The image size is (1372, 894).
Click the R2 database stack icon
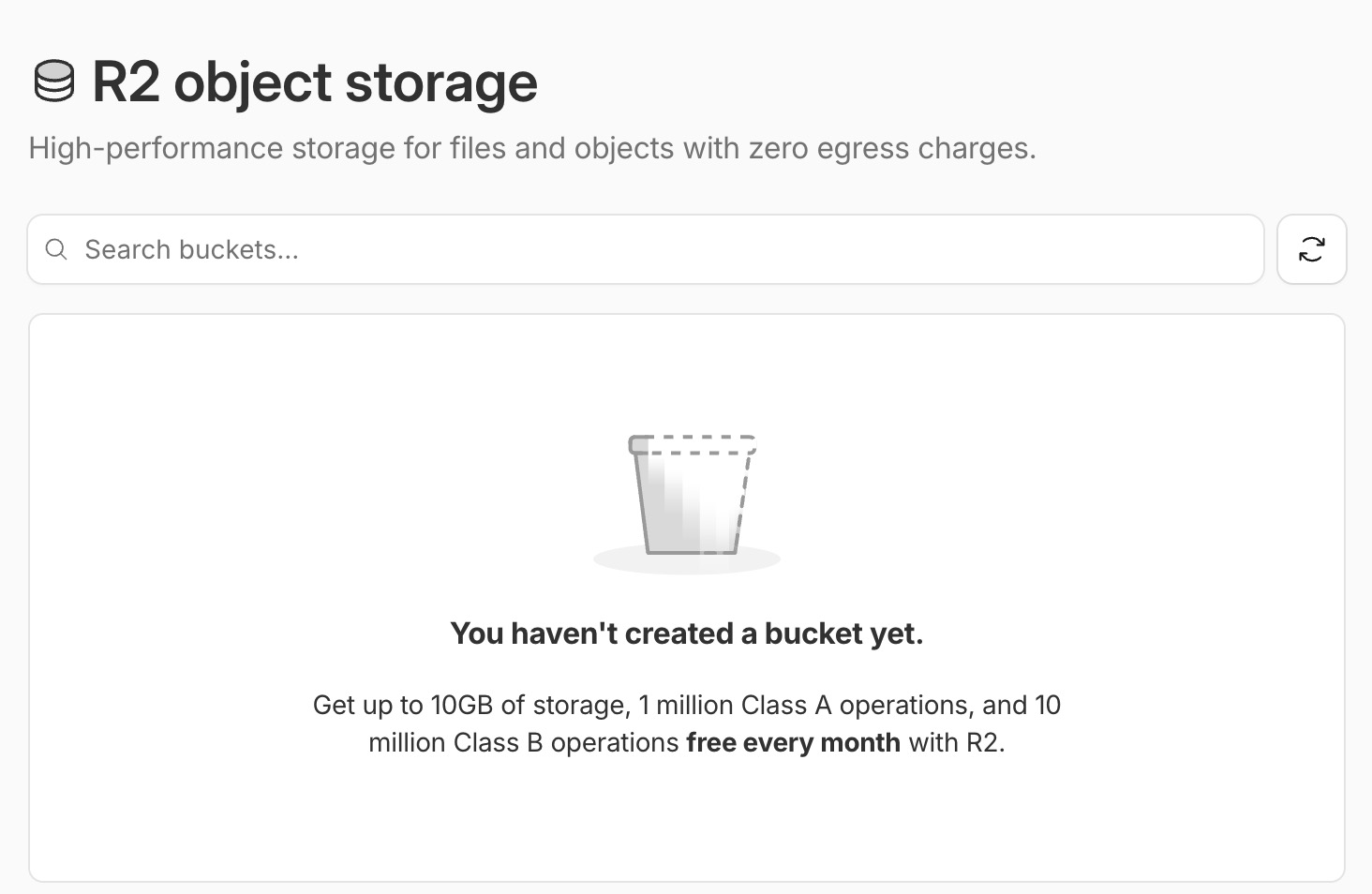(53, 82)
